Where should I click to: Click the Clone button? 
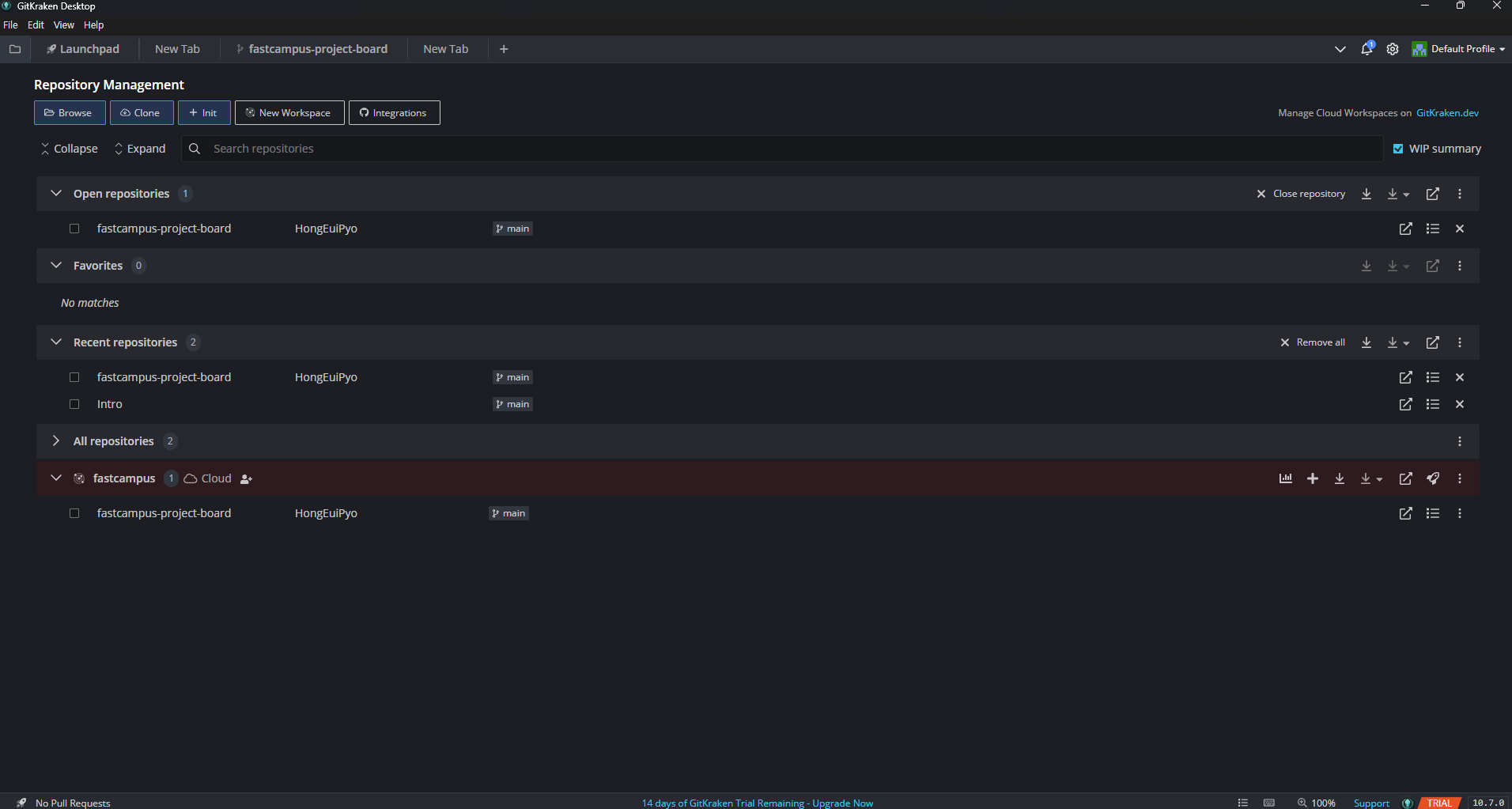pos(142,113)
